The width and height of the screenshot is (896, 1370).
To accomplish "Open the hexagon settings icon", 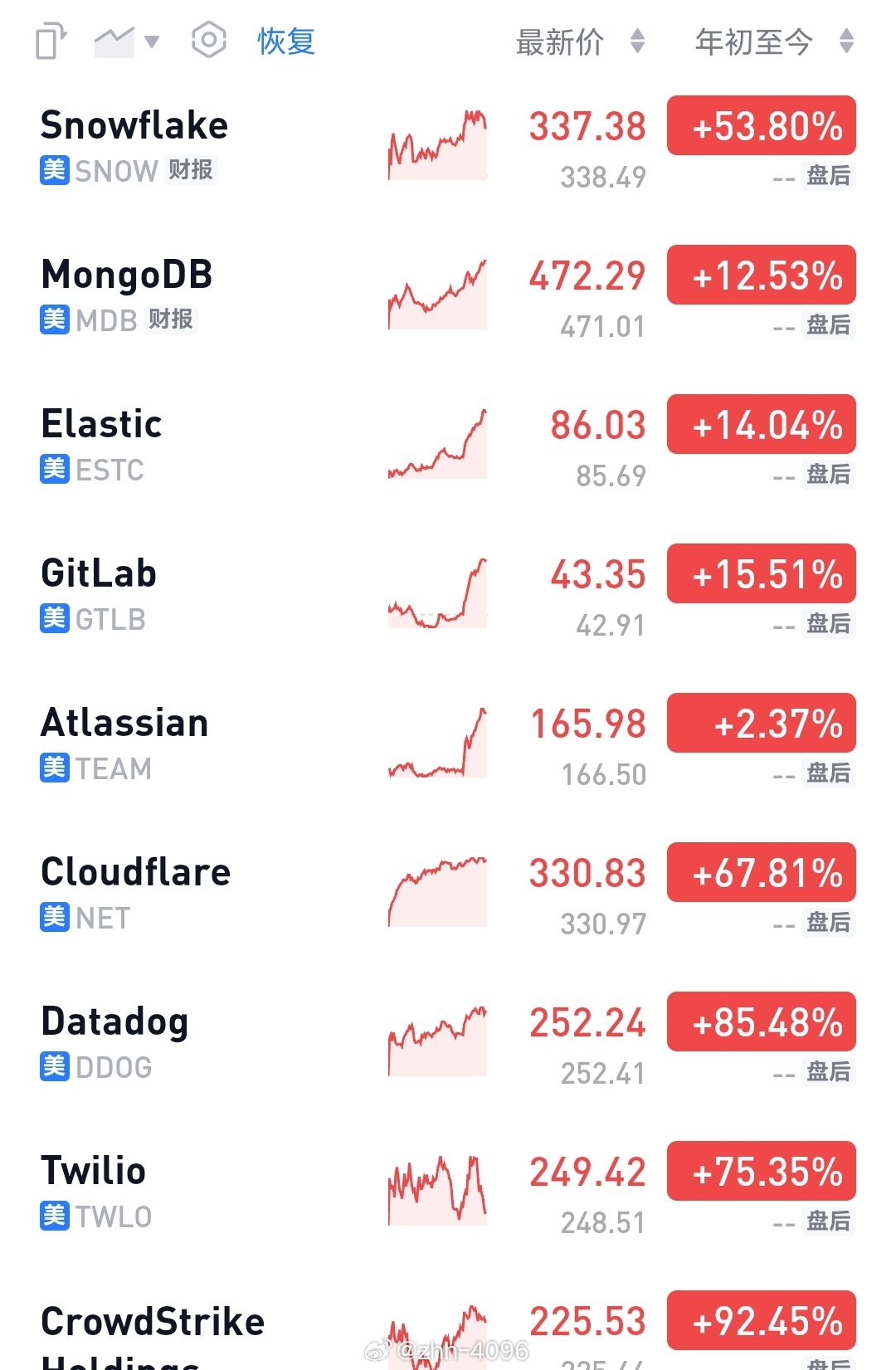I will [x=208, y=40].
